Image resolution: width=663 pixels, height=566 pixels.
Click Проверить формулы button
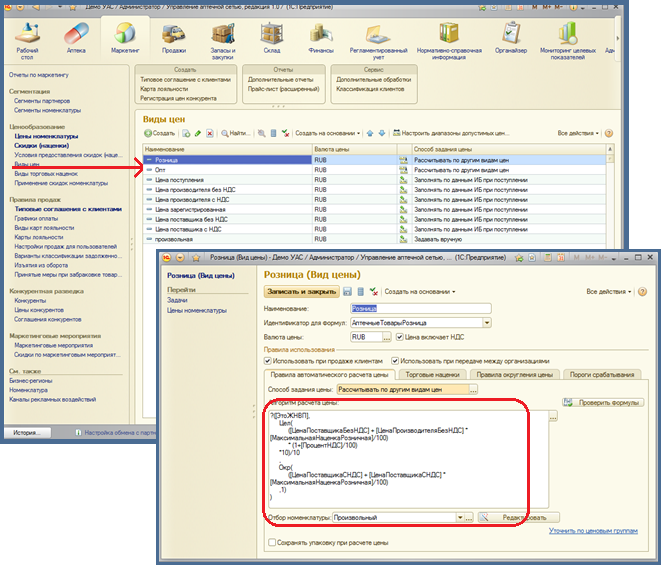pyautogui.click(x=603, y=403)
